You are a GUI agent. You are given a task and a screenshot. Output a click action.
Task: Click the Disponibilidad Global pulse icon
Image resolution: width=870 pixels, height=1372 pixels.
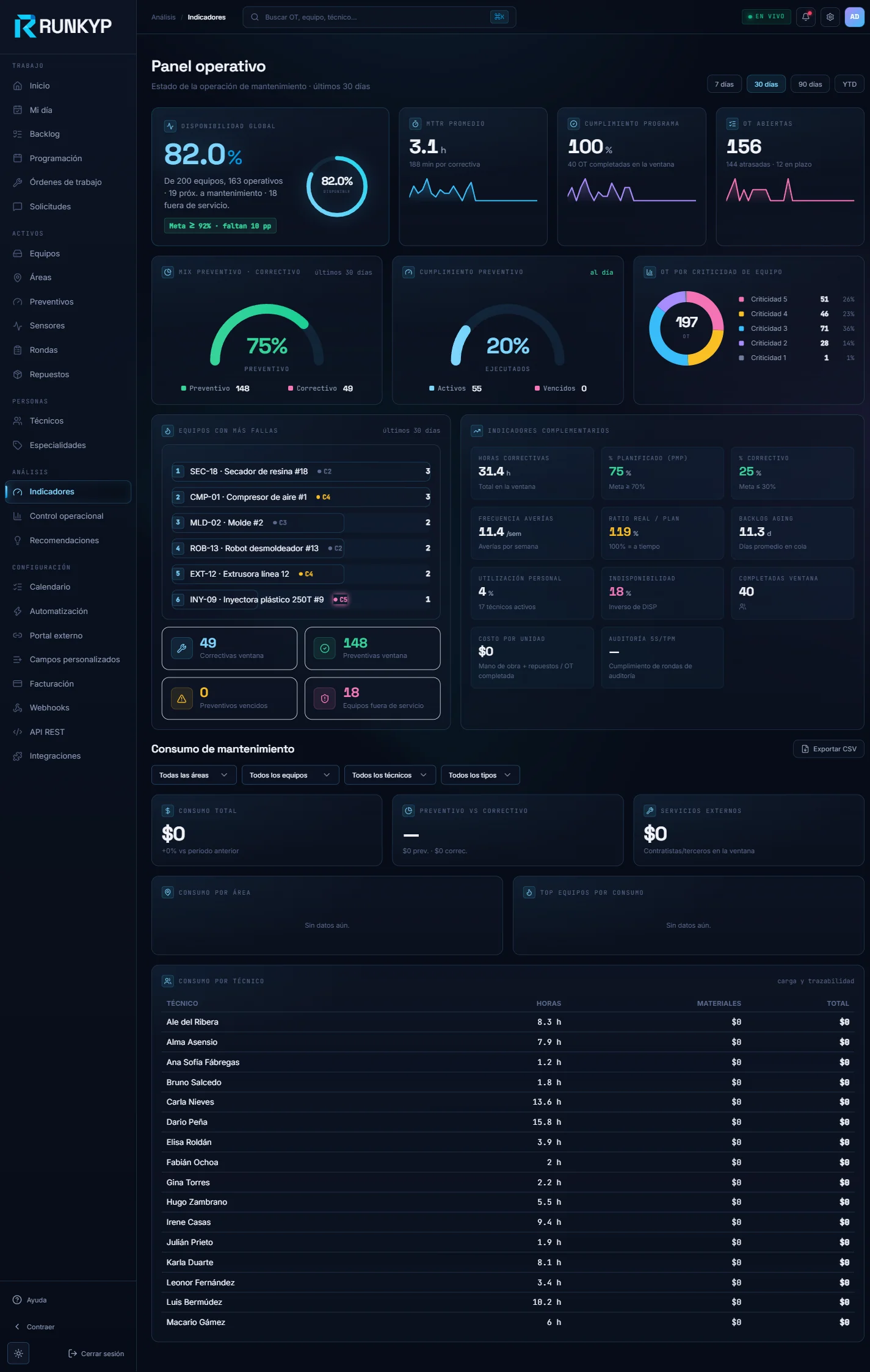(170, 126)
